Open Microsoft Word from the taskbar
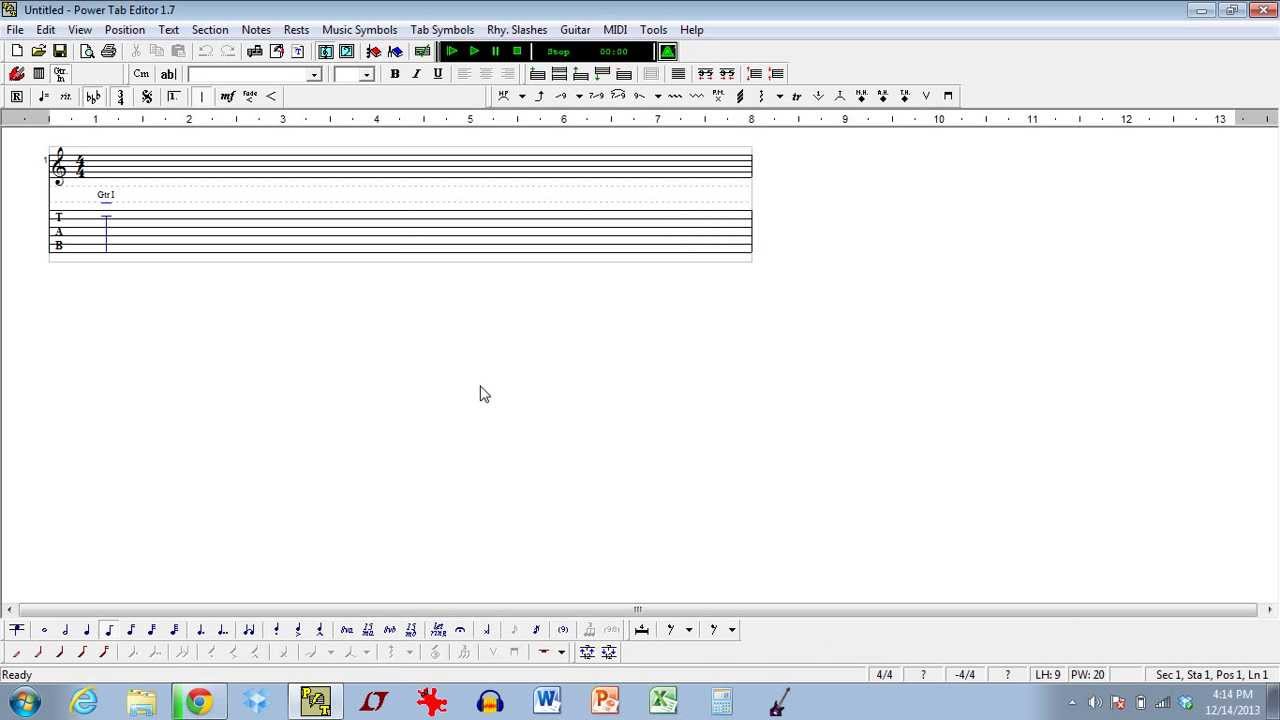The image size is (1280, 720). [547, 702]
